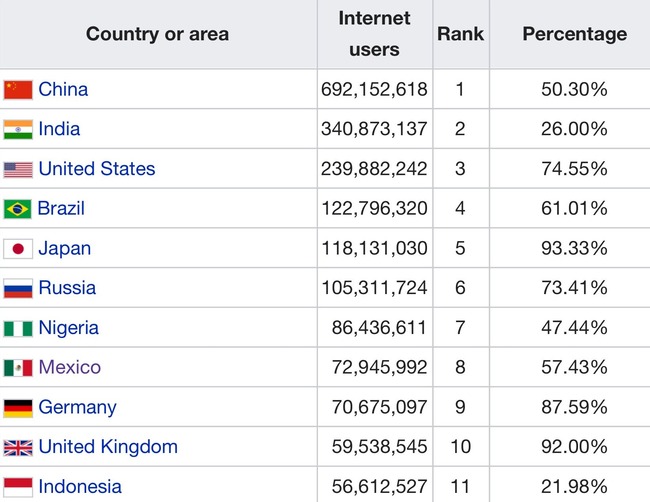Click the Country or area header
The height and width of the screenshot is (502, 650).
(158, 34)
